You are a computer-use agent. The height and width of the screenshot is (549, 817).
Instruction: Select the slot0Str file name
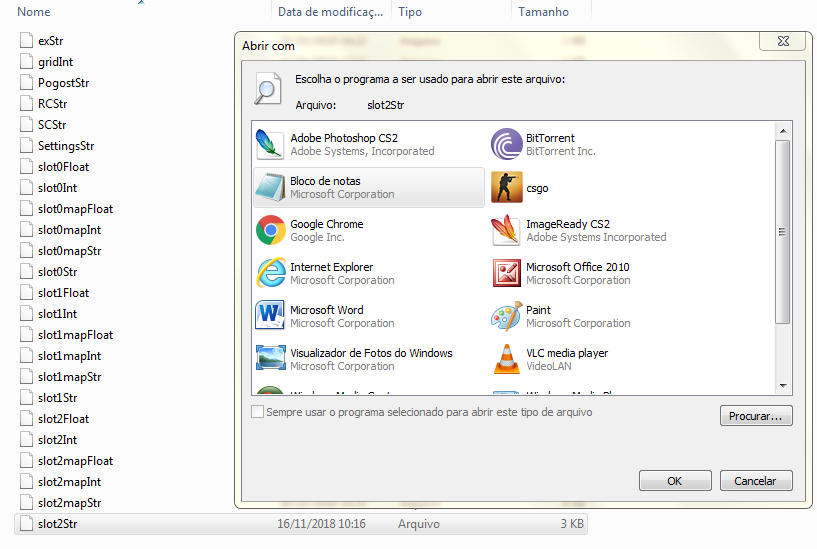click(57, 271)
